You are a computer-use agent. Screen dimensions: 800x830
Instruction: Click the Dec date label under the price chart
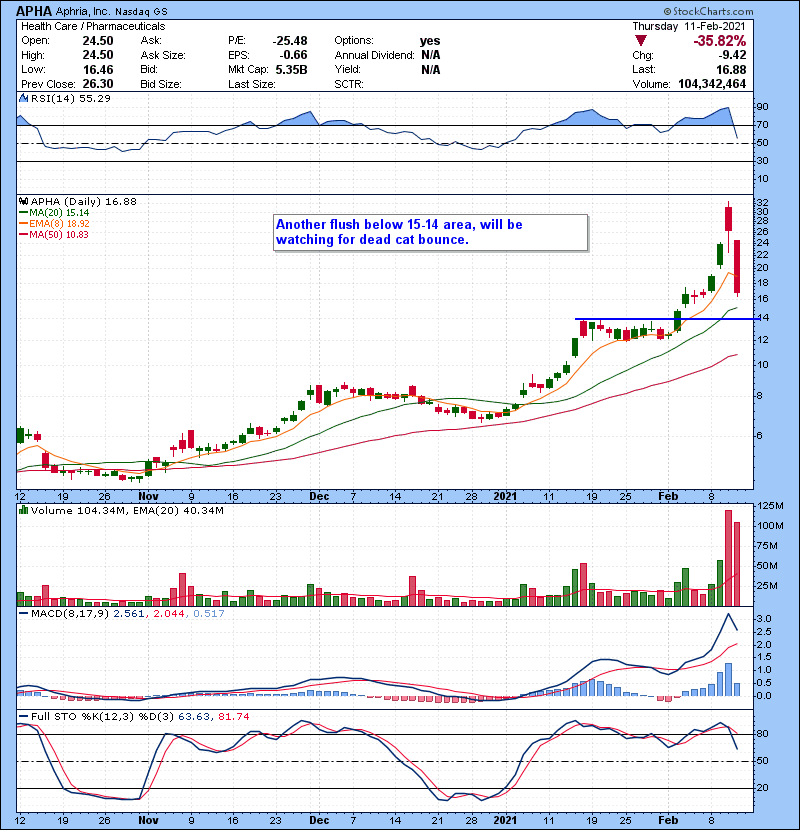[319, 497]
